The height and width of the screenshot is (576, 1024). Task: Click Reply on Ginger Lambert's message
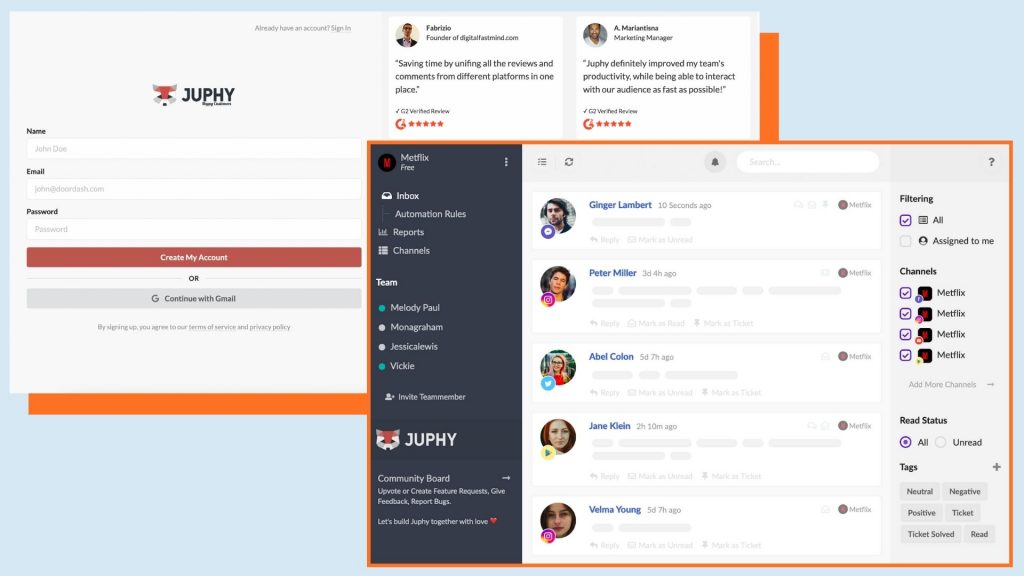click(604, 240)
